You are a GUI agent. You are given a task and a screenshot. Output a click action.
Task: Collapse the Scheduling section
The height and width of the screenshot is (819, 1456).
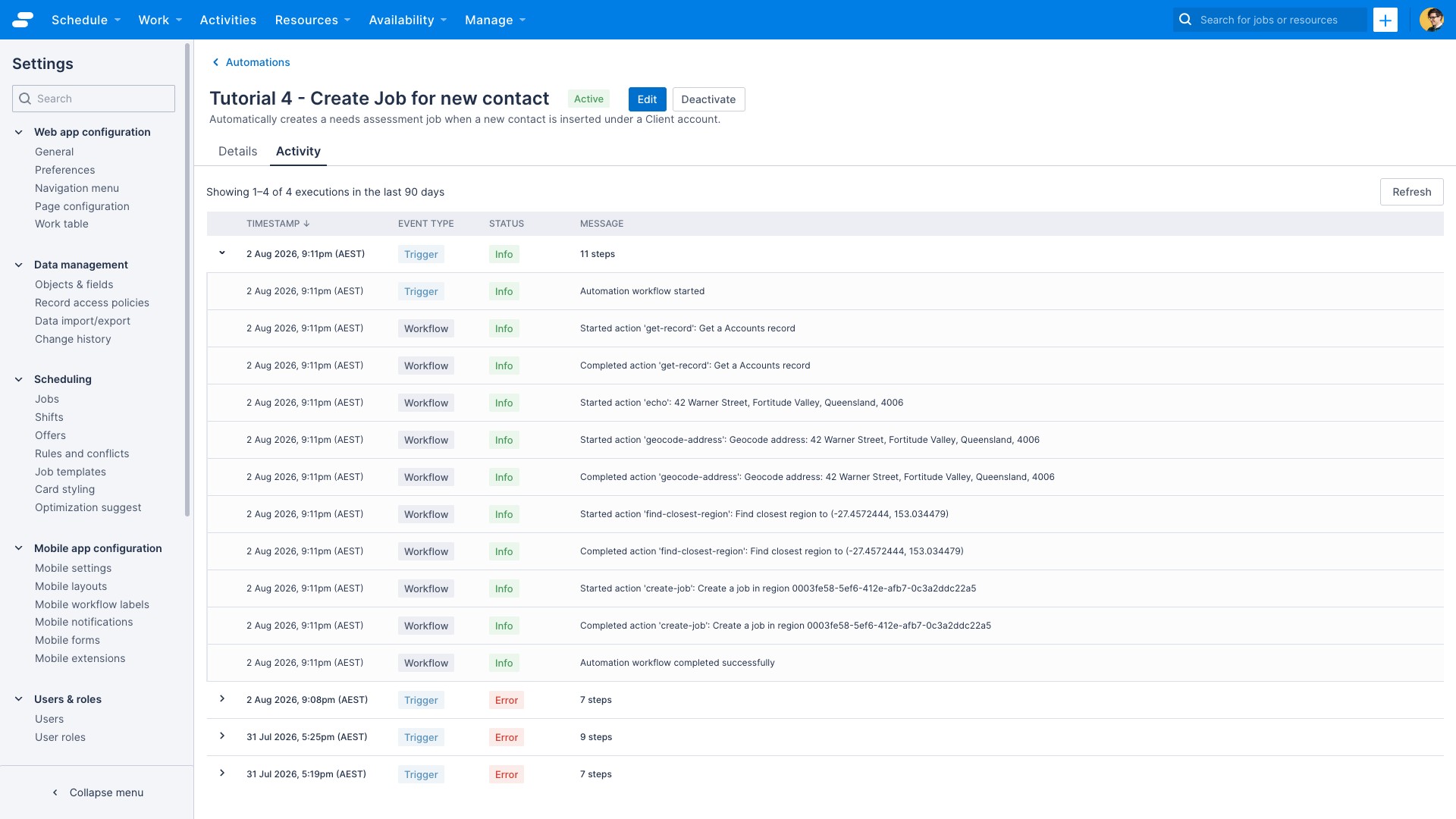tap(19, 379)
